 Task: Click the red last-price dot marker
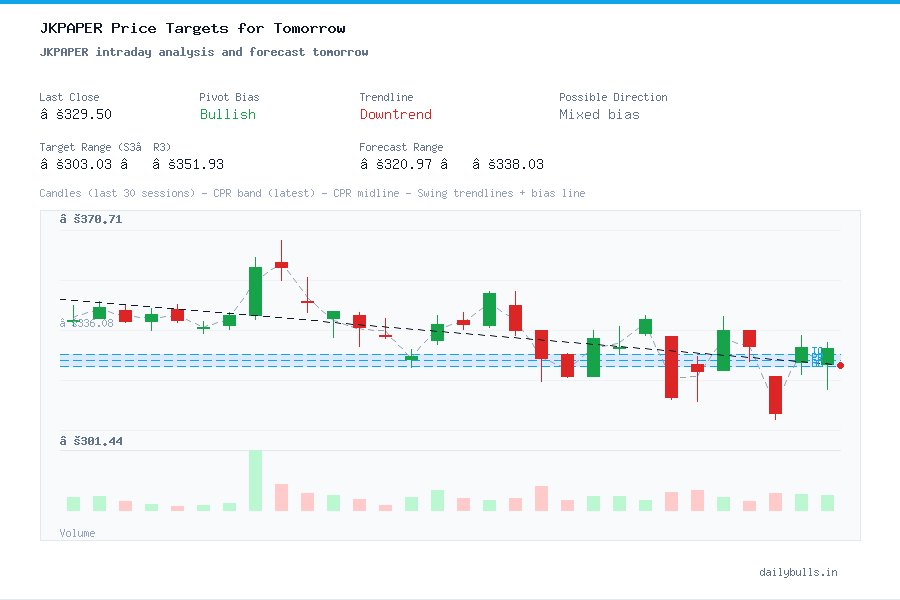click(x=841, y=366)
